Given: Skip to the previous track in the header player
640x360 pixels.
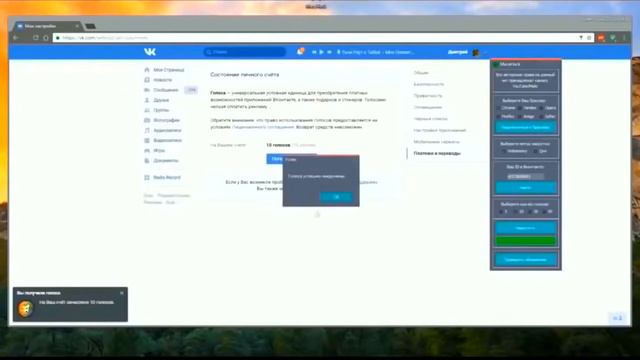Looking at the screenshot, I should pos(314,52).
